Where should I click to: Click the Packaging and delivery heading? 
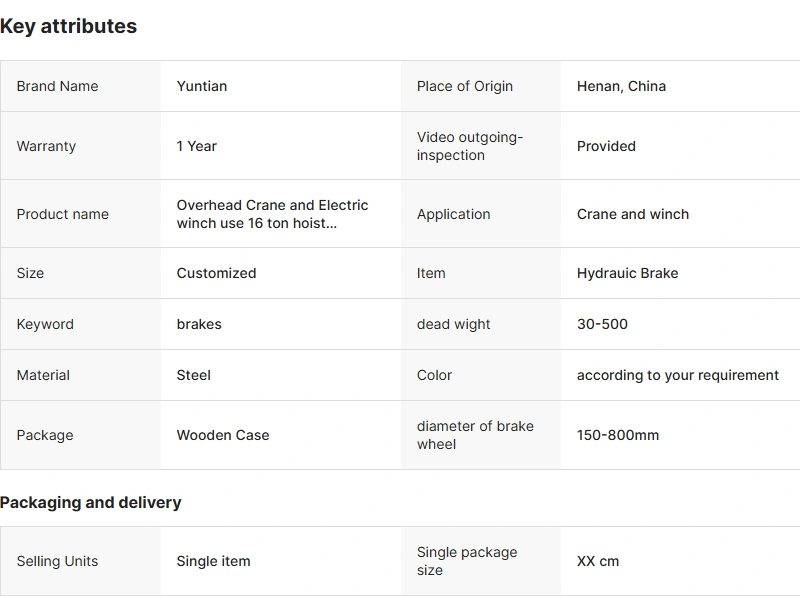click(91, 502)
